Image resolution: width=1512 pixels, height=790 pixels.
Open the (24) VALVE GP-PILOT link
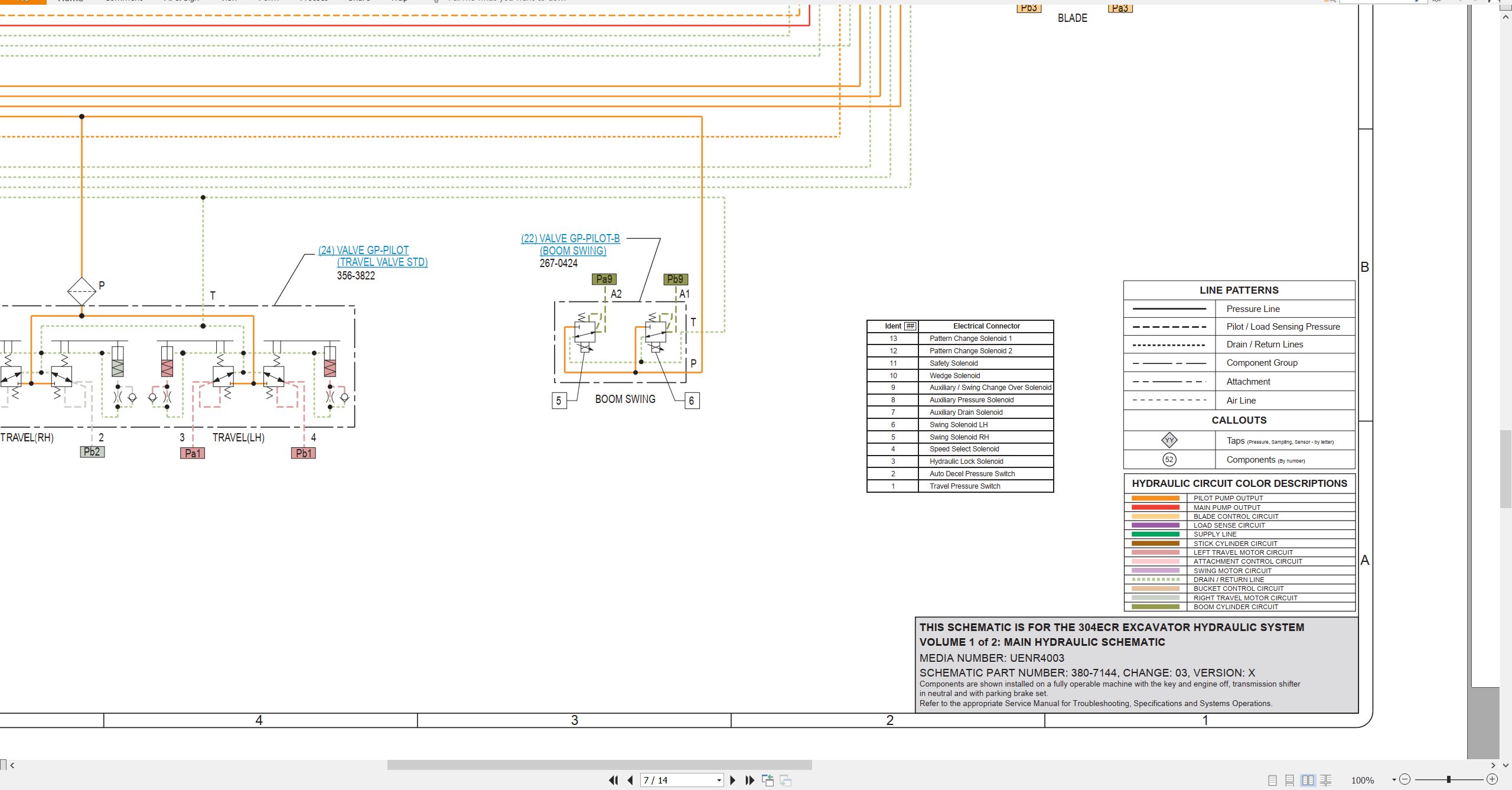click(363, 250)
